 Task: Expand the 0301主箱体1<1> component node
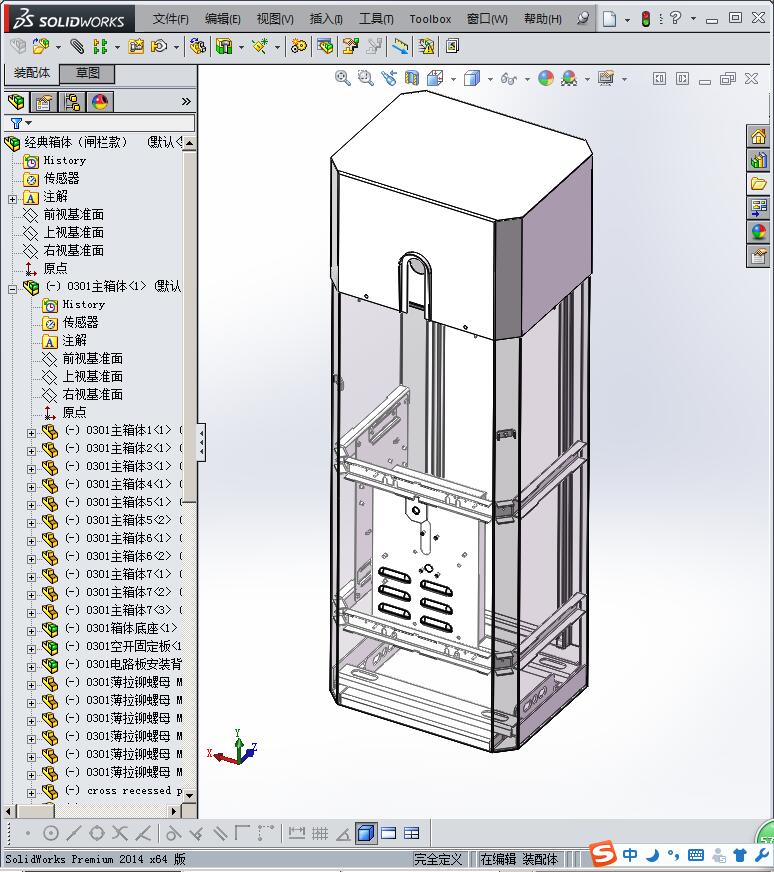click(x=31, y=433)
